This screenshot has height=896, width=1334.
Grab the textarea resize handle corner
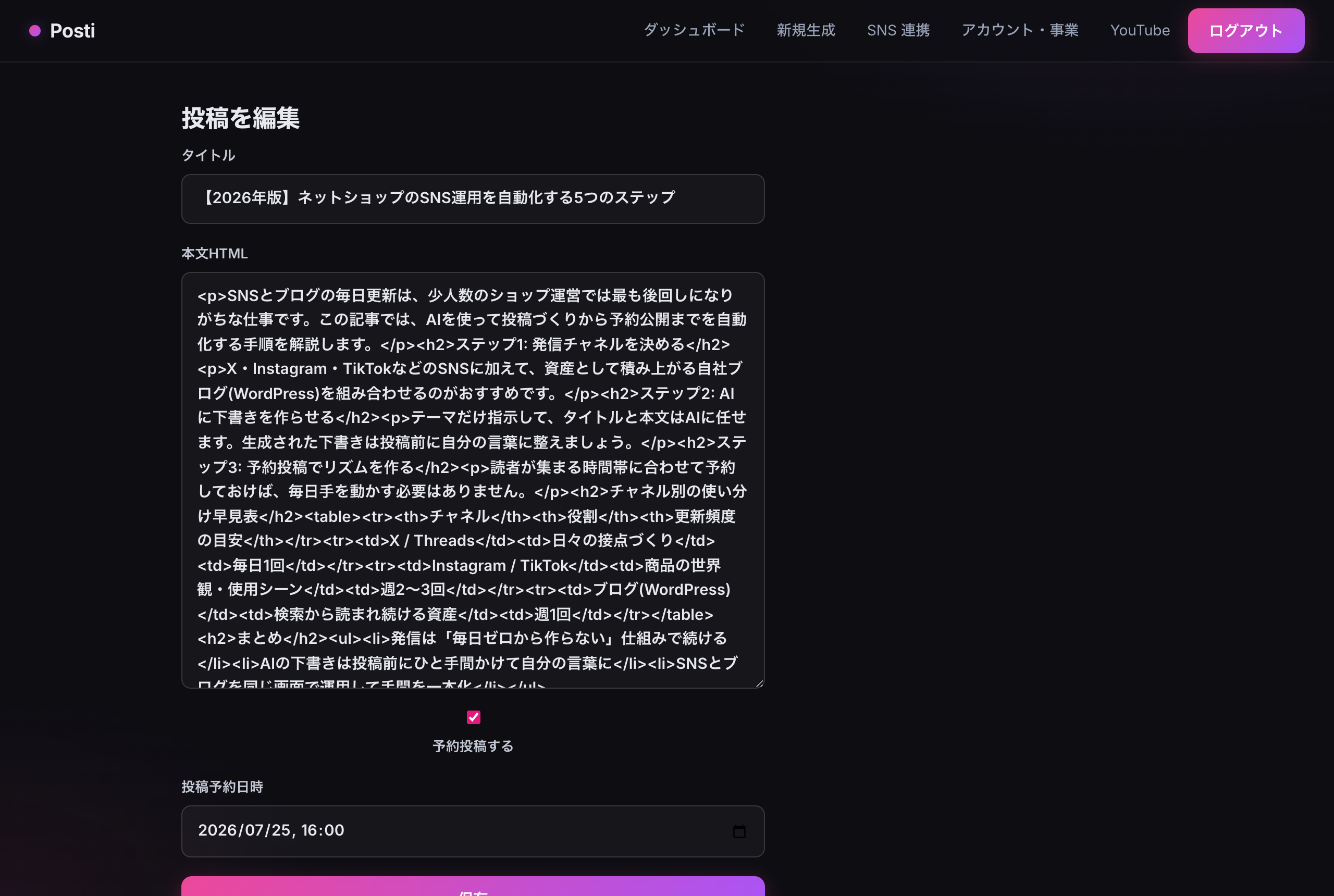coord(759,683)
